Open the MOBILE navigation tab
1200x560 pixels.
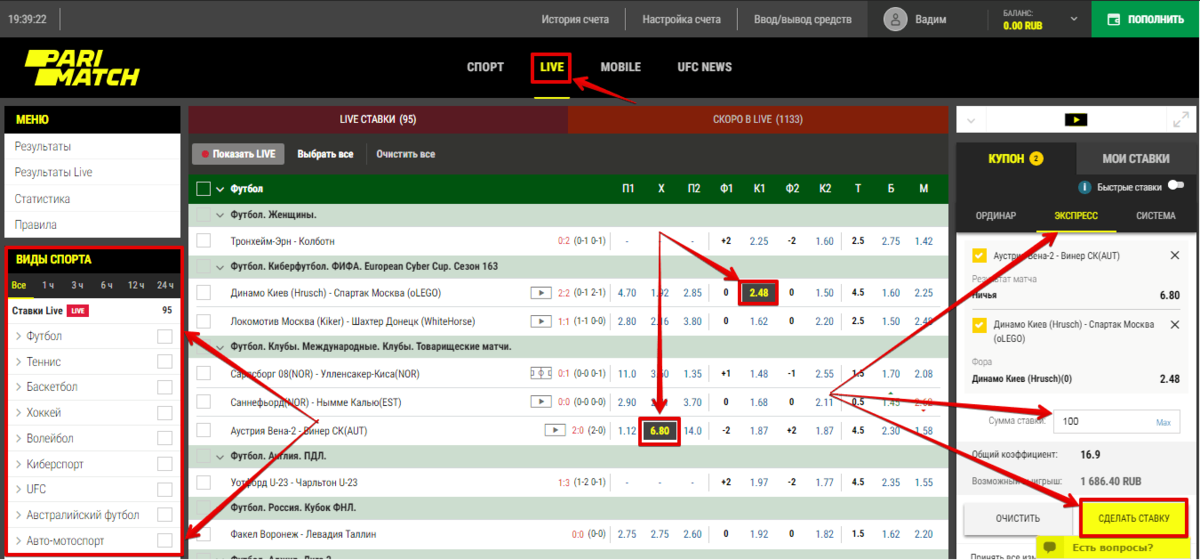click(x=620, y=67)
